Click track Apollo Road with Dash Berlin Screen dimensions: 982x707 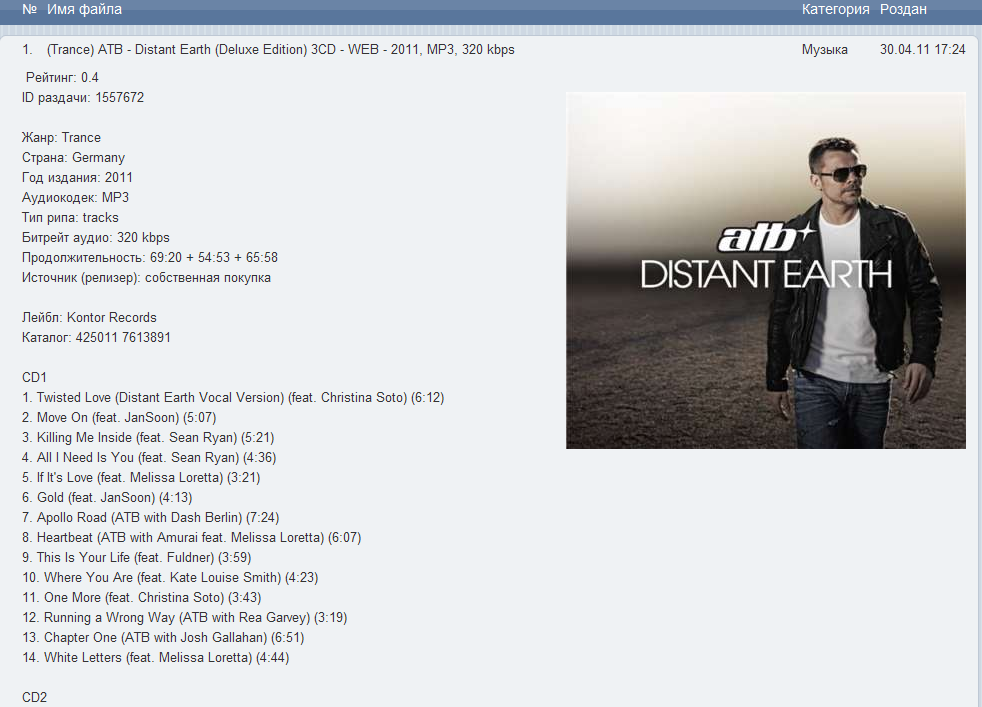point(150,518)
